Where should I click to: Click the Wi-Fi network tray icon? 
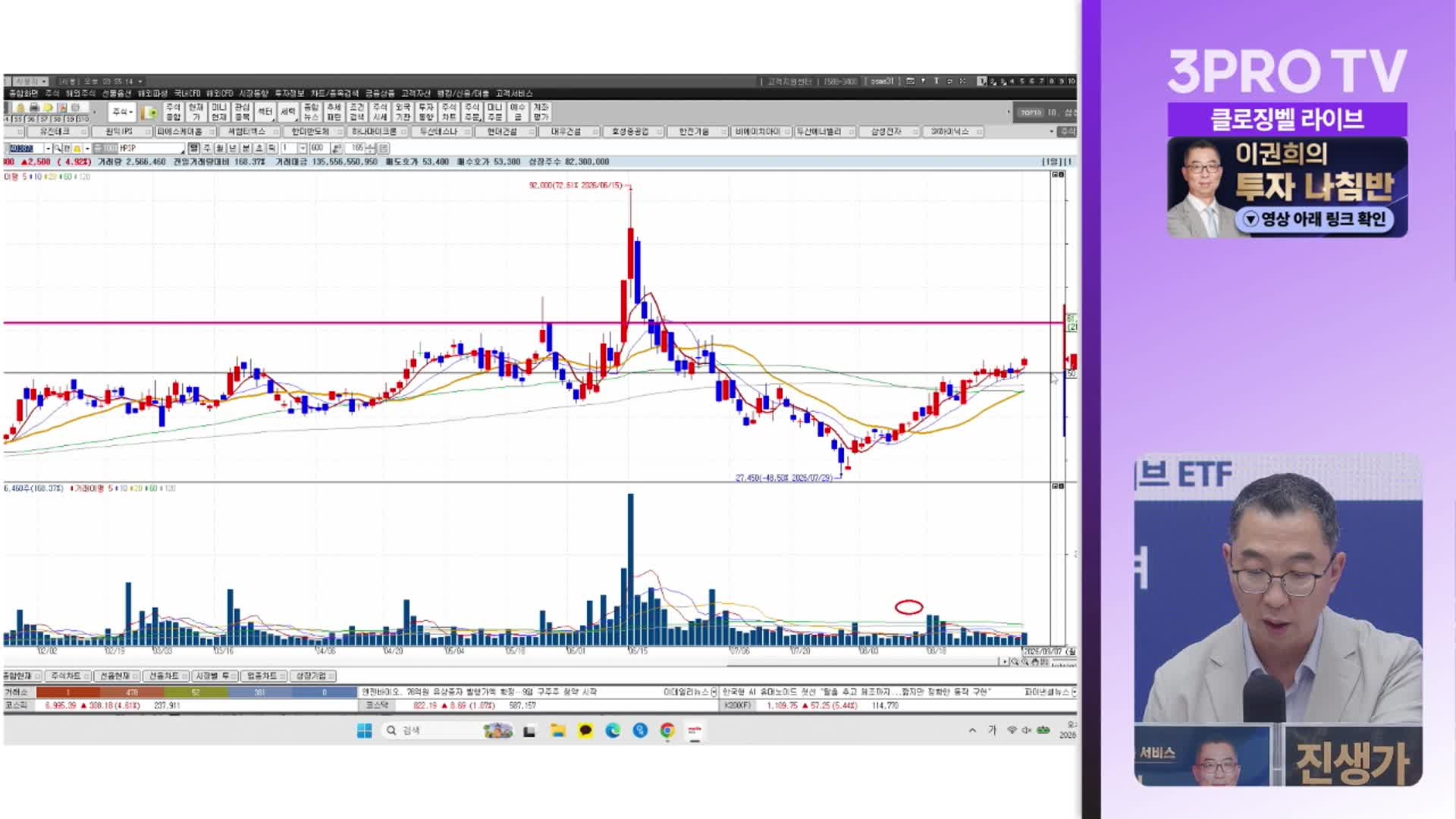click(x=1012, y=730)
